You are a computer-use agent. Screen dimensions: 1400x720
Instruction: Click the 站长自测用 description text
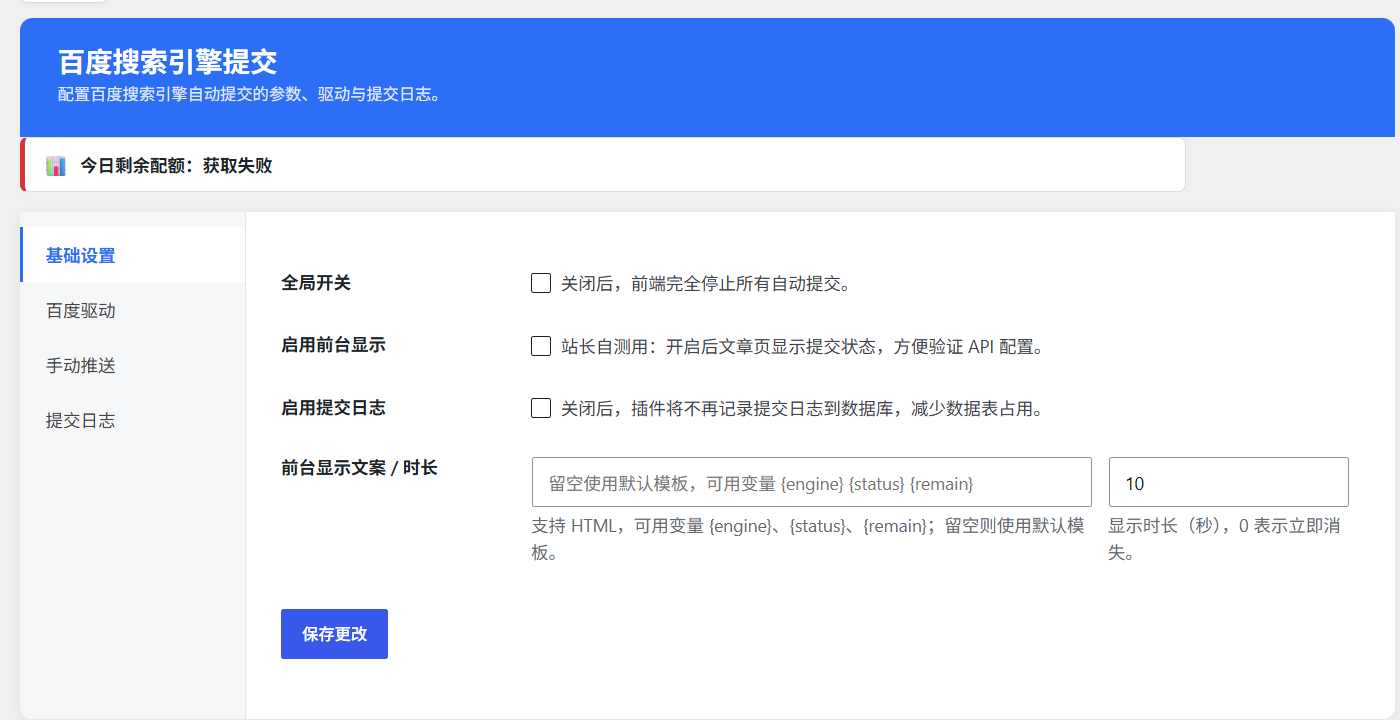point(802,347)
